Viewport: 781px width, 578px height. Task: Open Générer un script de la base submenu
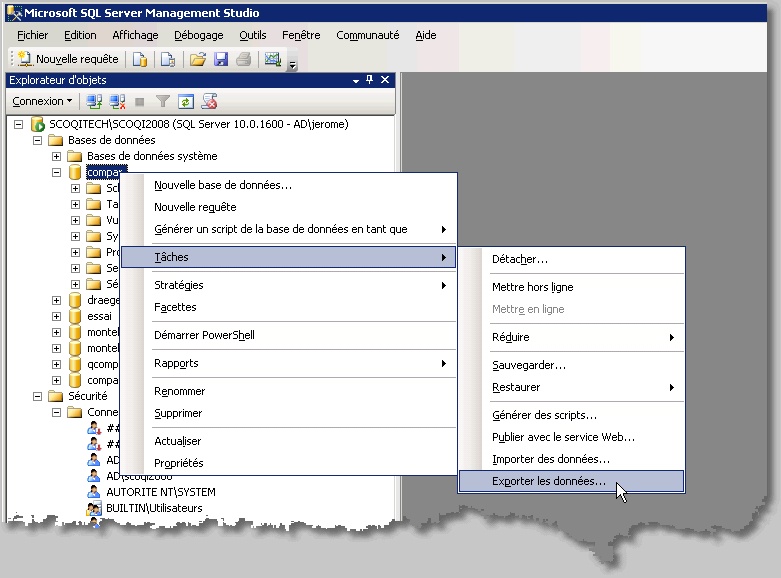click(288, 229)
